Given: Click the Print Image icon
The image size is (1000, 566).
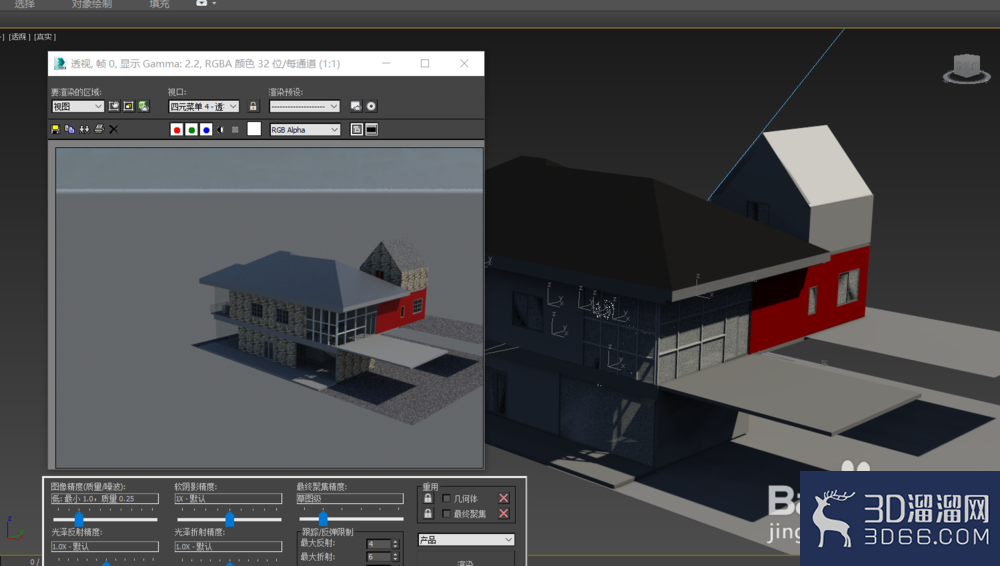Looking at the screenshot, I should pos(99,130).
